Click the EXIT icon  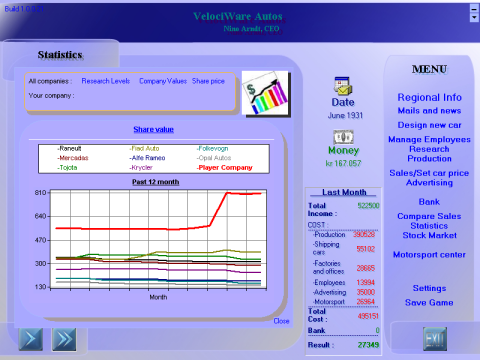[x=435, y=339]
